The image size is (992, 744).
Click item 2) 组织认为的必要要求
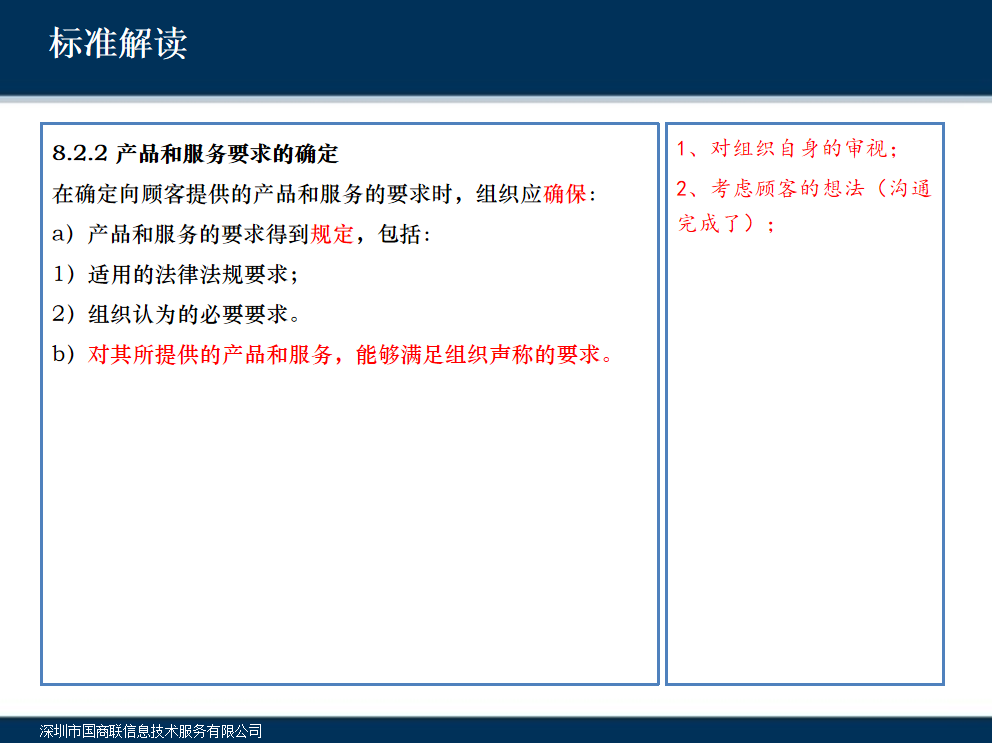point(176,314)
